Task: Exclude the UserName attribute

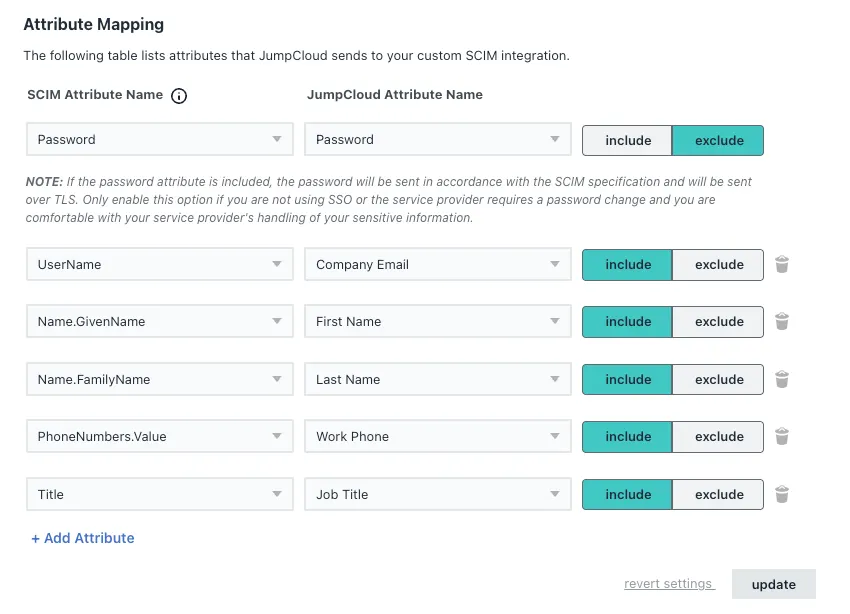Action: (x=718, y=264)
